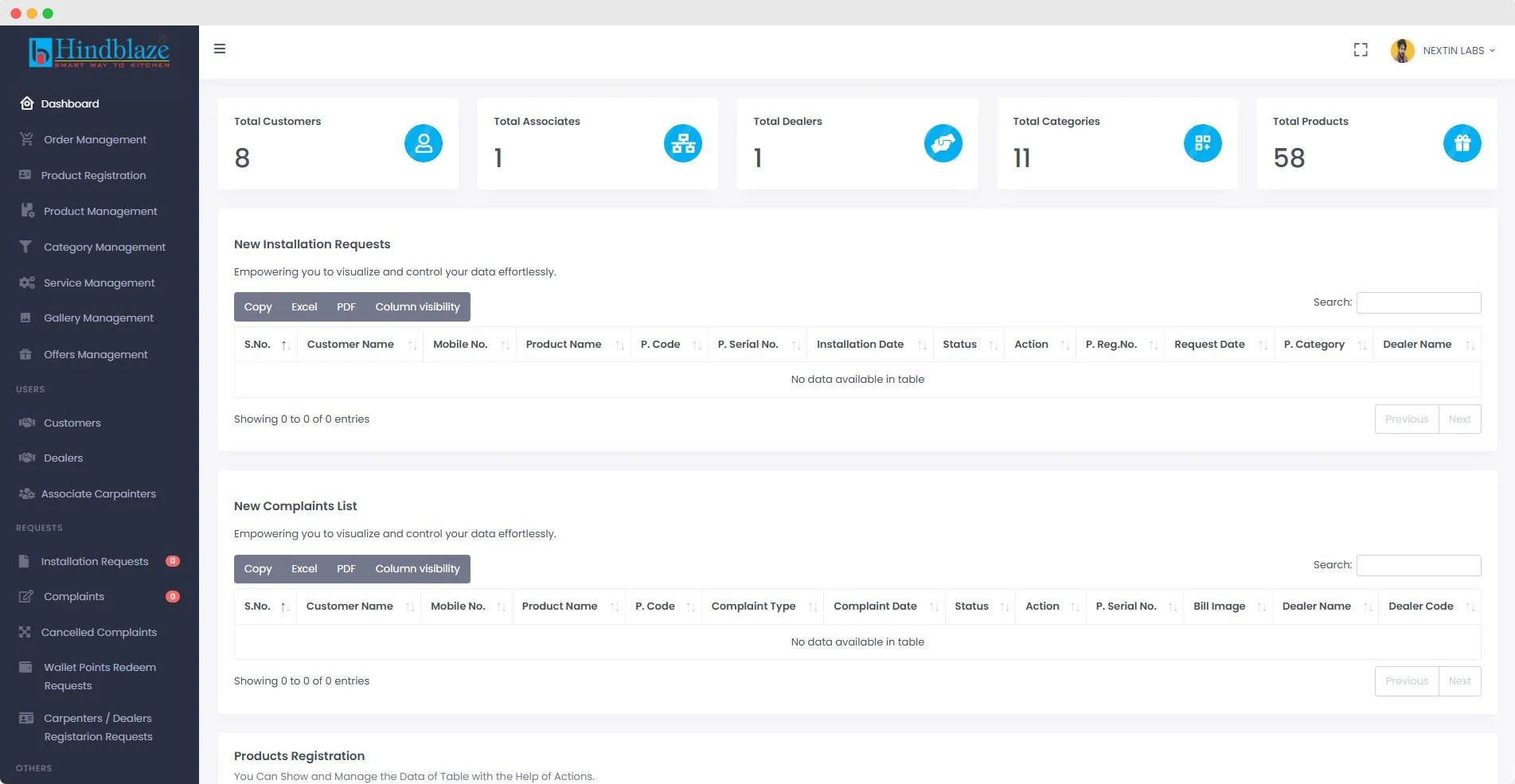This screenshot has width=1515, height=784.
Task: Click the Installation Requests file icon
Action: (24, 561)
